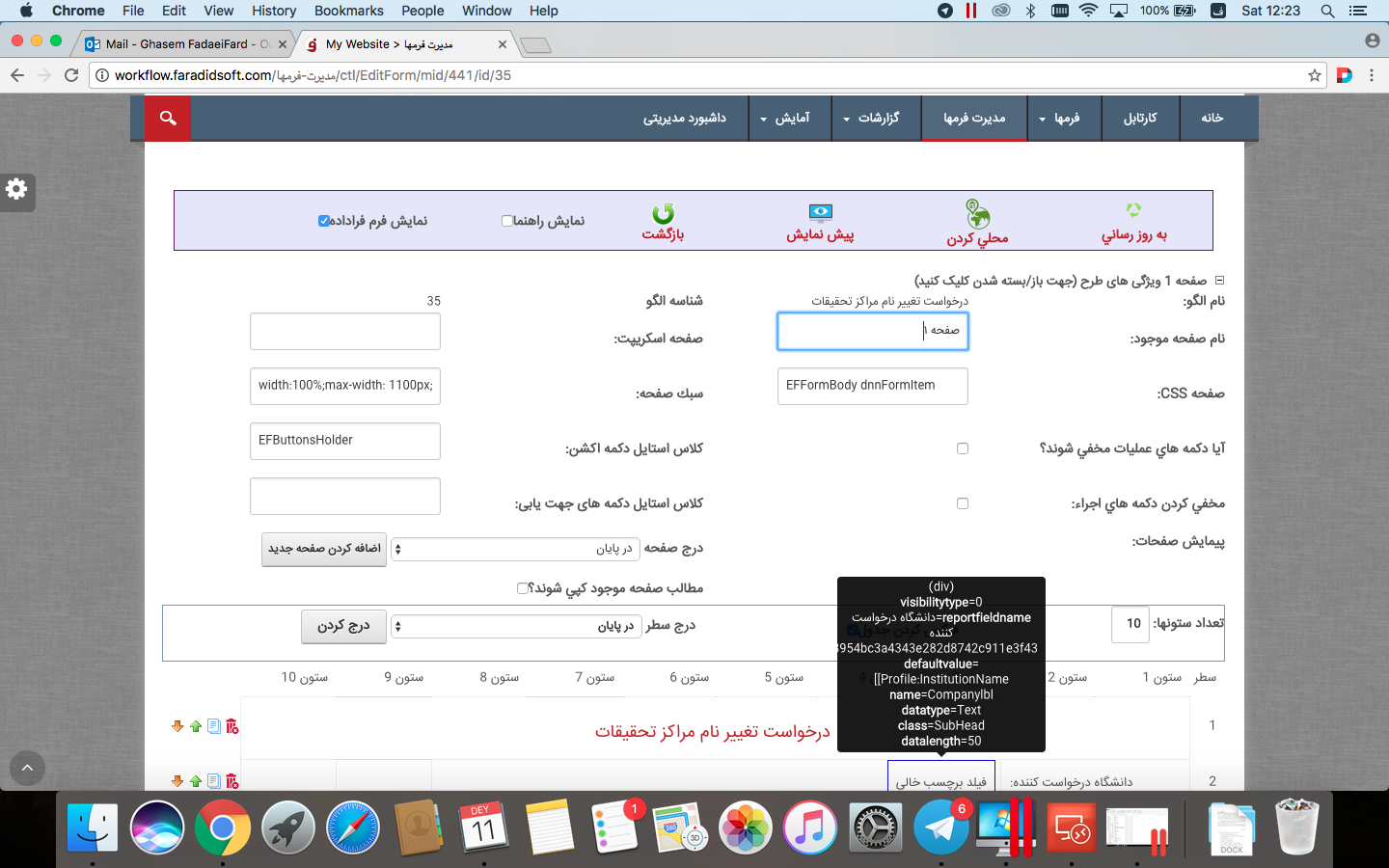Viewport: 1389px width, 868px height.
Task: Click the preview (پیش نمایش) monitor icon
Action: point(820,212)
